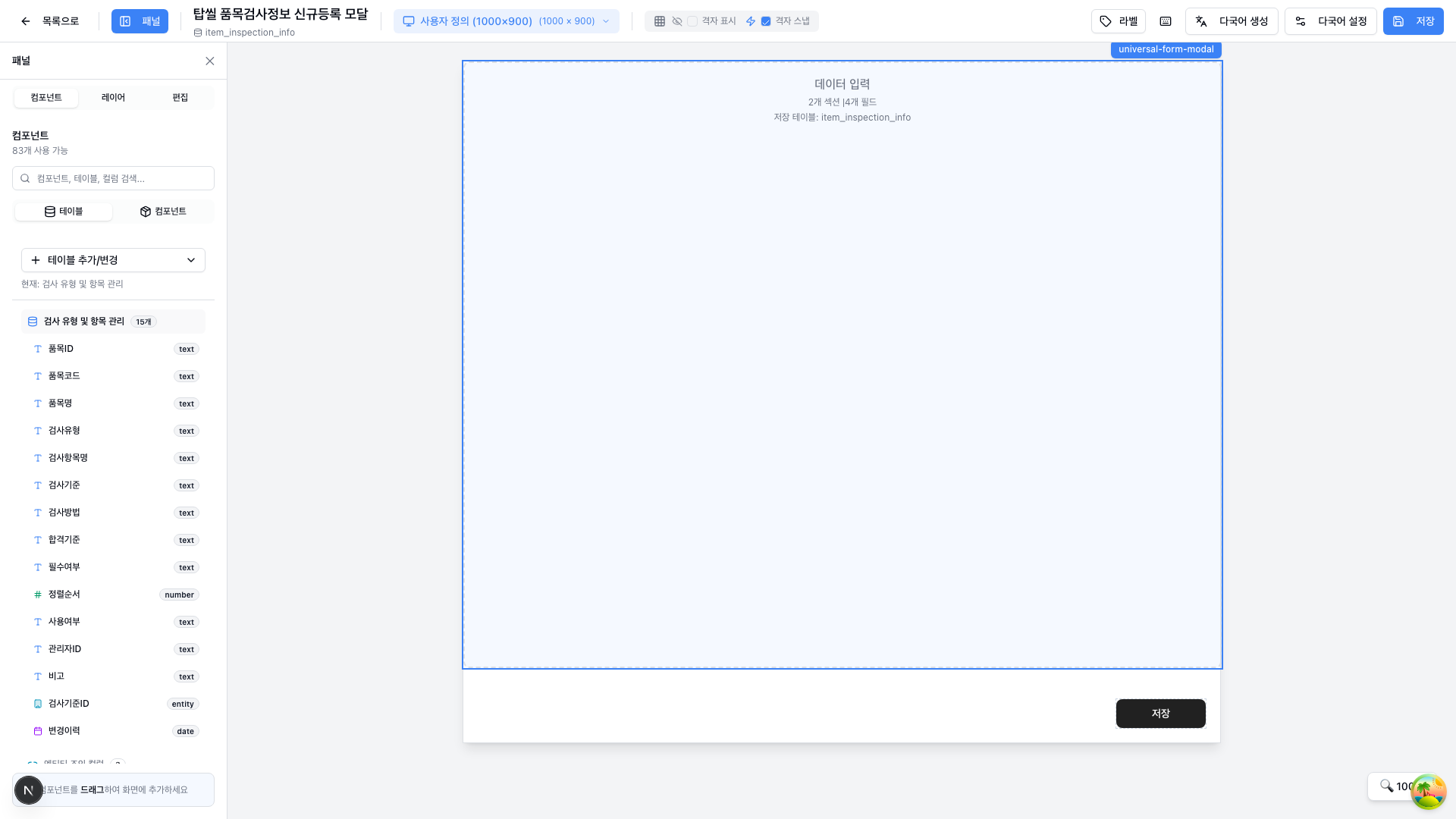Screen dimensions: 1456x819
Task: Open the screen size dropdown
Action: click(506, 21)
